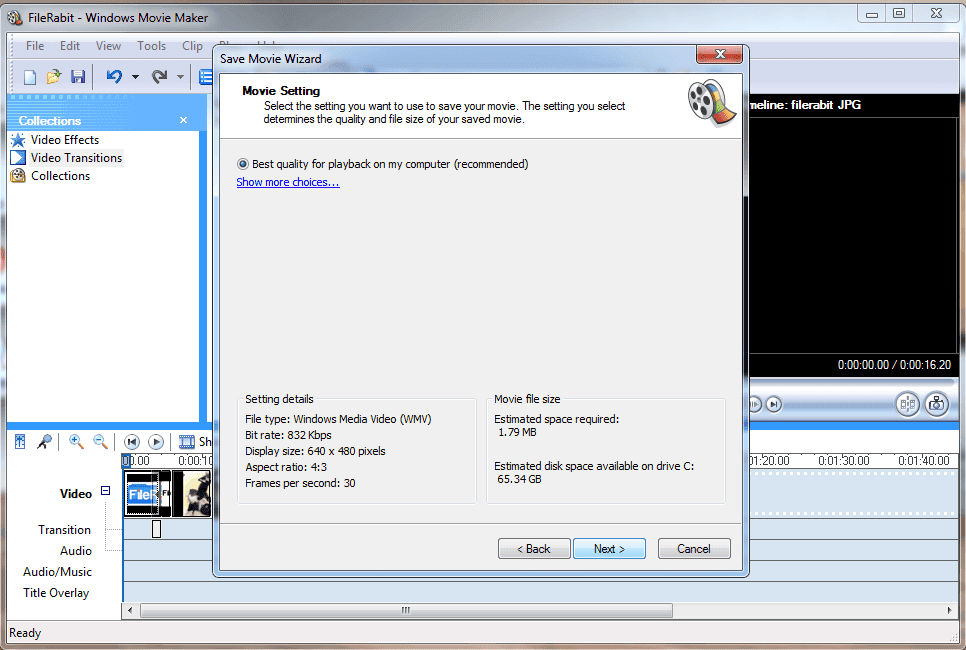
Task: Click the Title Overlay track label
Action: 56,593
